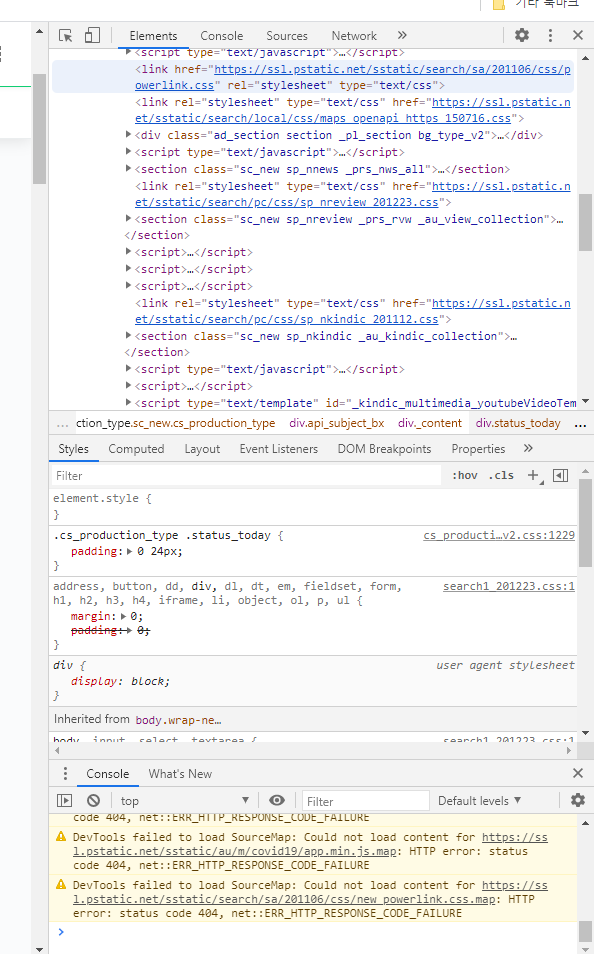Open console settings gear icon
The image size is (594, 954).
point(578,800)
